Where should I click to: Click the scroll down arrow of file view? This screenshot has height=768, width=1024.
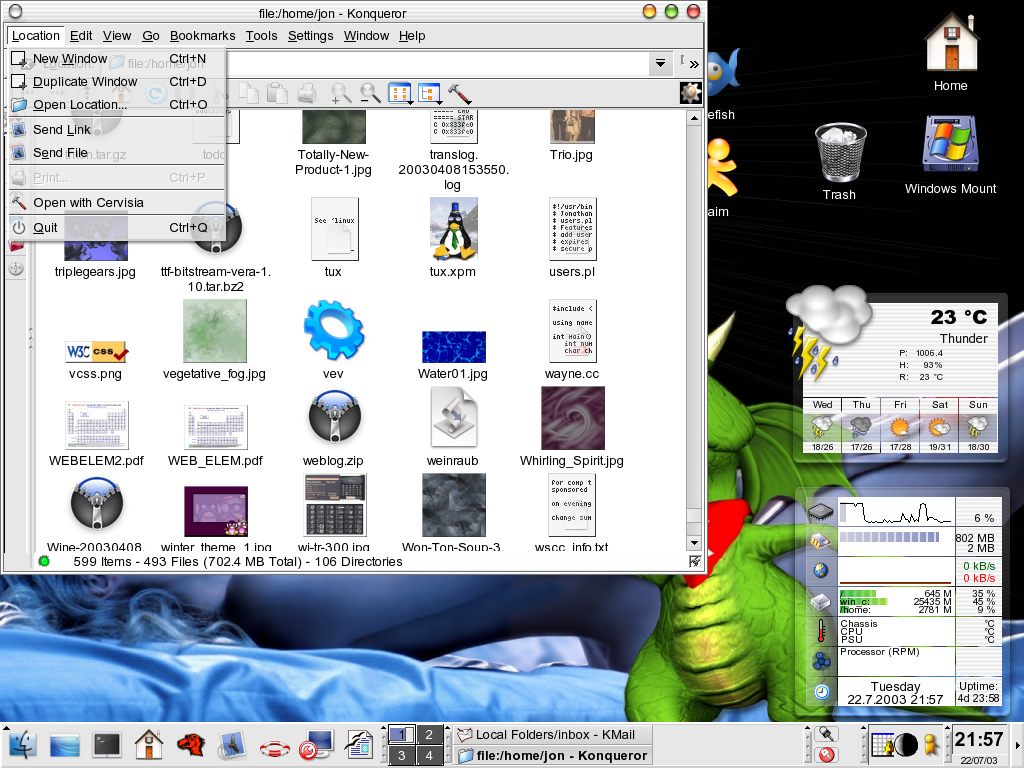pyautogui.click(x=694, y=543)
